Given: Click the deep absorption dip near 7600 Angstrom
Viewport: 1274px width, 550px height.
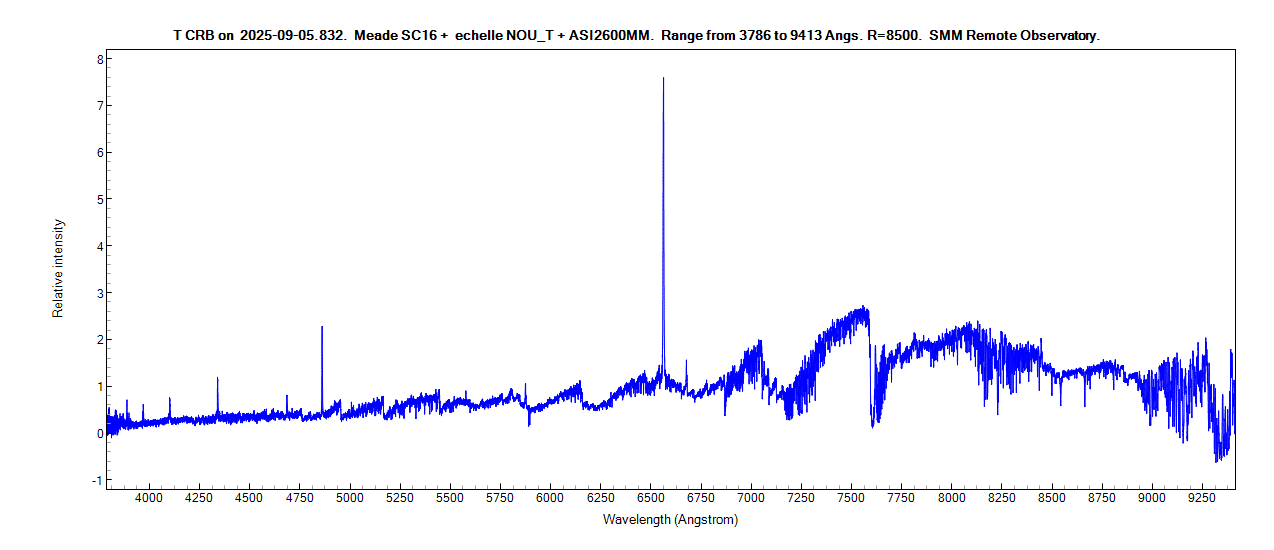Looking at the screenshot, I should (873, 422).
